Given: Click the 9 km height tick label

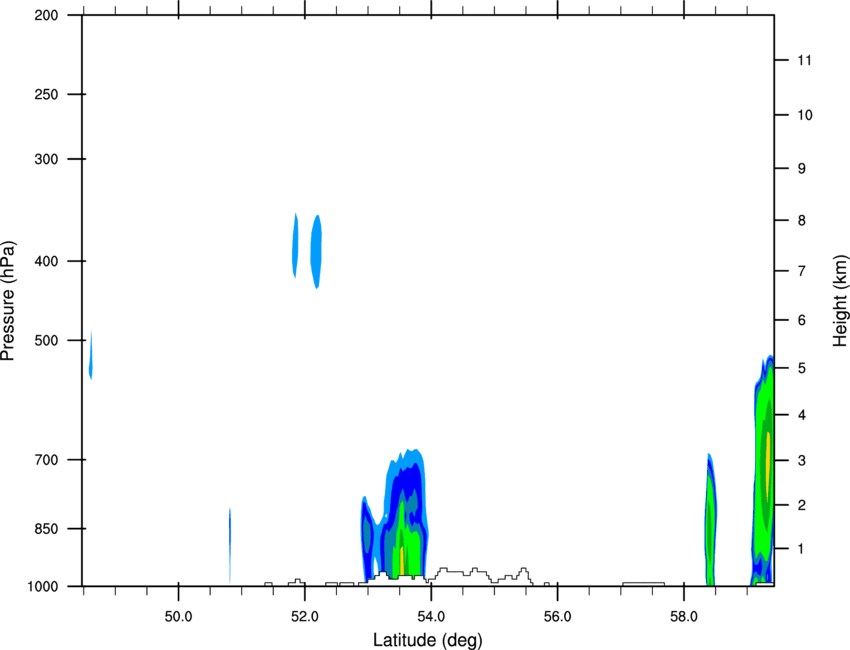Looking at the screenshot, I should point(801,169).
